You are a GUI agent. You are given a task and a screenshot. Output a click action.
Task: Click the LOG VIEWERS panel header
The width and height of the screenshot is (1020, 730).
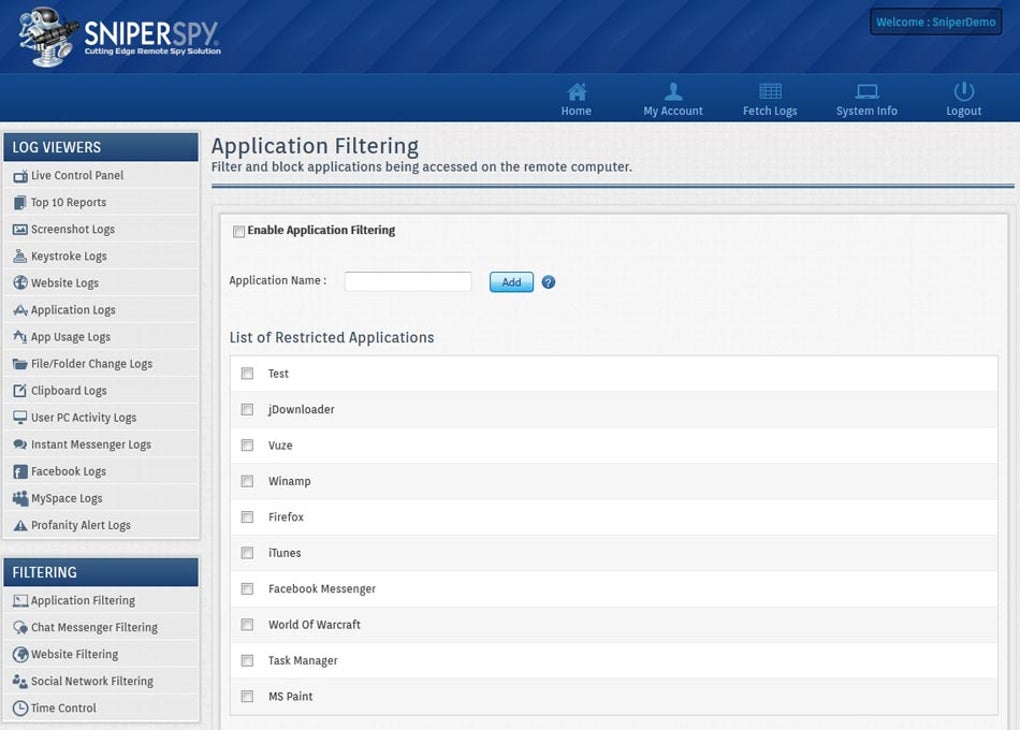(101, 147)
